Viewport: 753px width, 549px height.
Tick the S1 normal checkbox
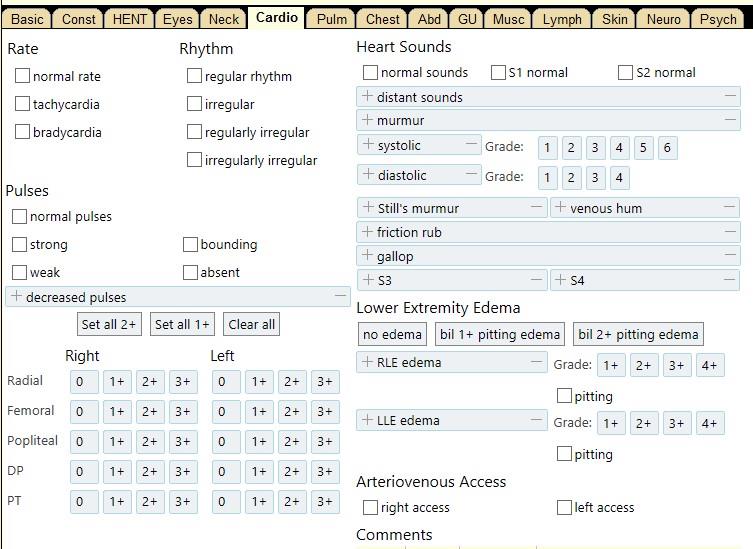click(x=498, y=72)
